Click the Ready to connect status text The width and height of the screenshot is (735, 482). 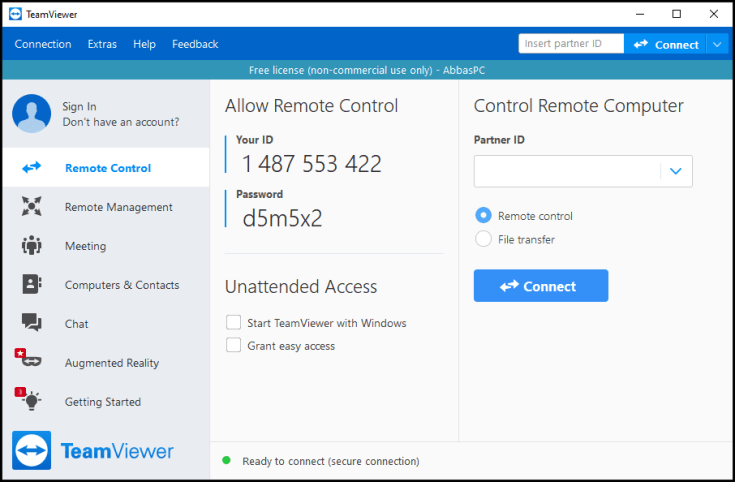click(x=330, y=461)
